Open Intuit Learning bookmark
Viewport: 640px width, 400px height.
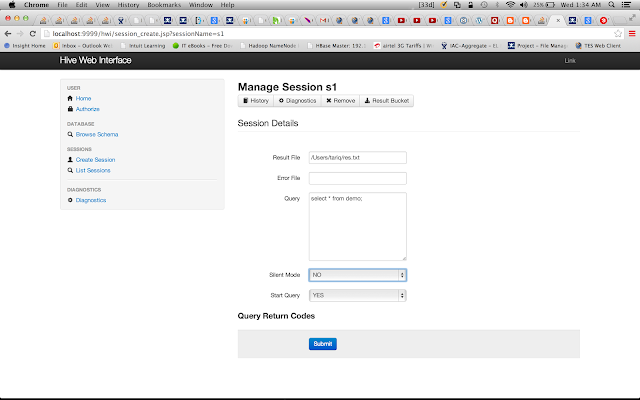pyautogui.click(x=143, y=46)
